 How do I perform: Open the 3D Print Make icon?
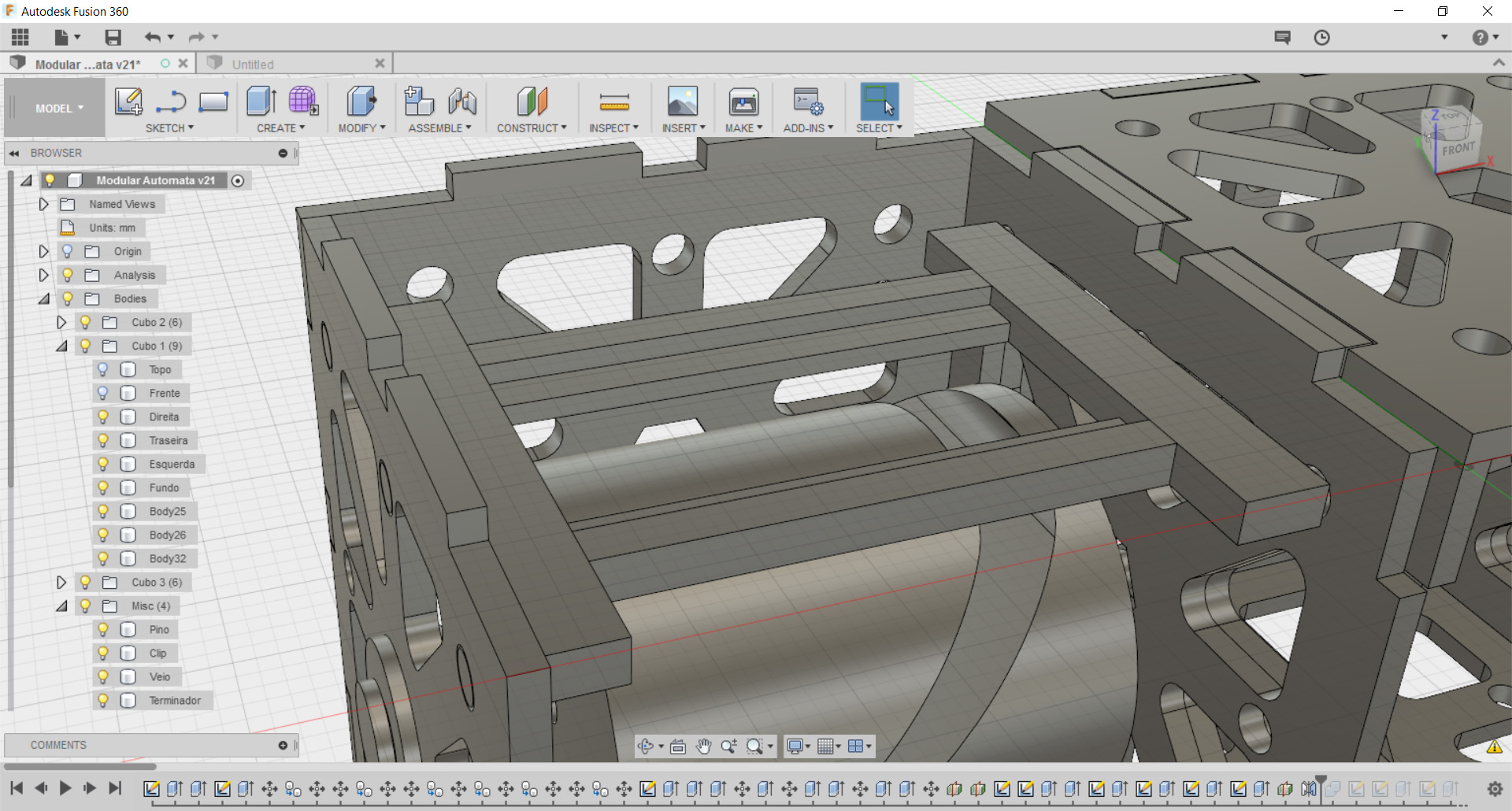743,102
